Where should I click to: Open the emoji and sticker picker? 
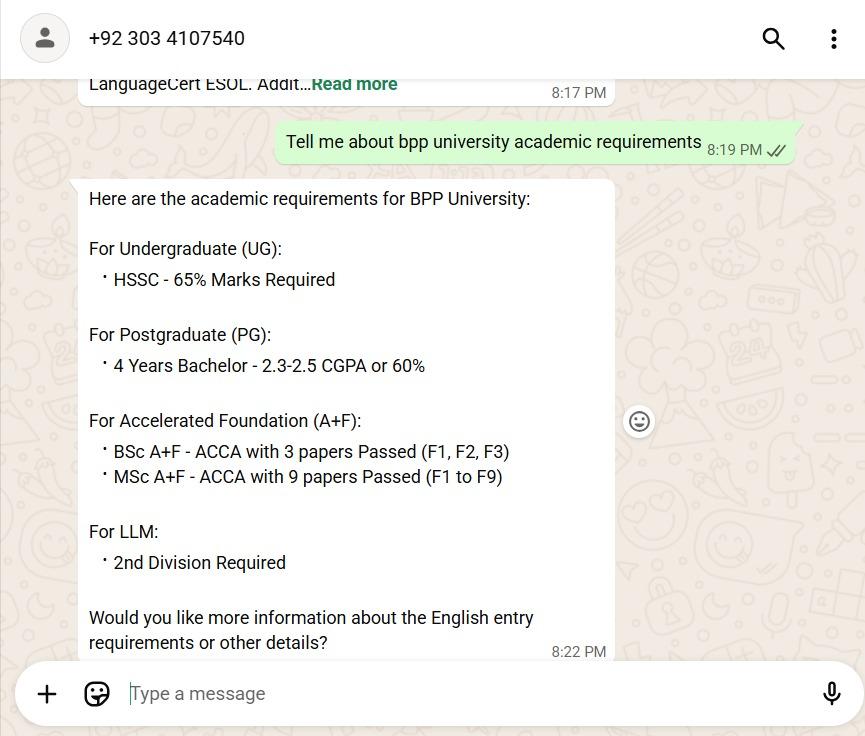(x=97, y=693)
